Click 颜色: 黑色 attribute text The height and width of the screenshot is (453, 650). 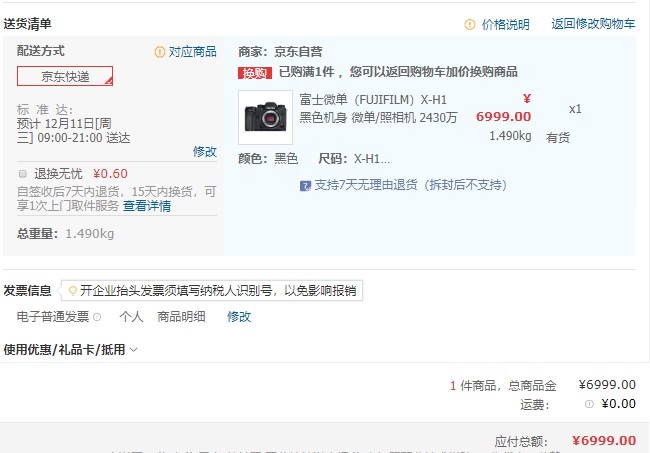[268, 159]
